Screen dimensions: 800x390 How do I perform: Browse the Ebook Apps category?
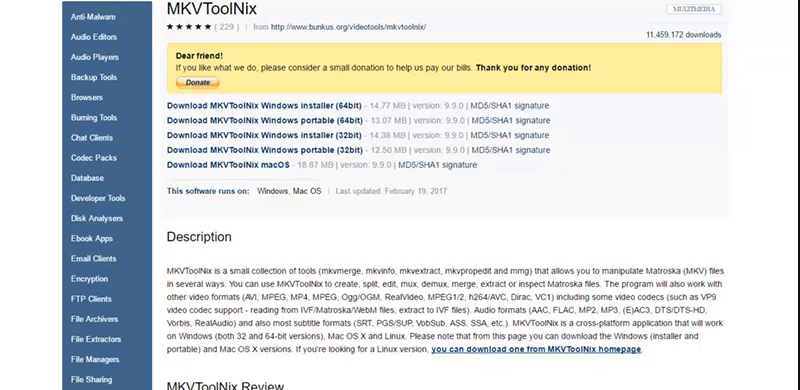(x=92, y=238)
